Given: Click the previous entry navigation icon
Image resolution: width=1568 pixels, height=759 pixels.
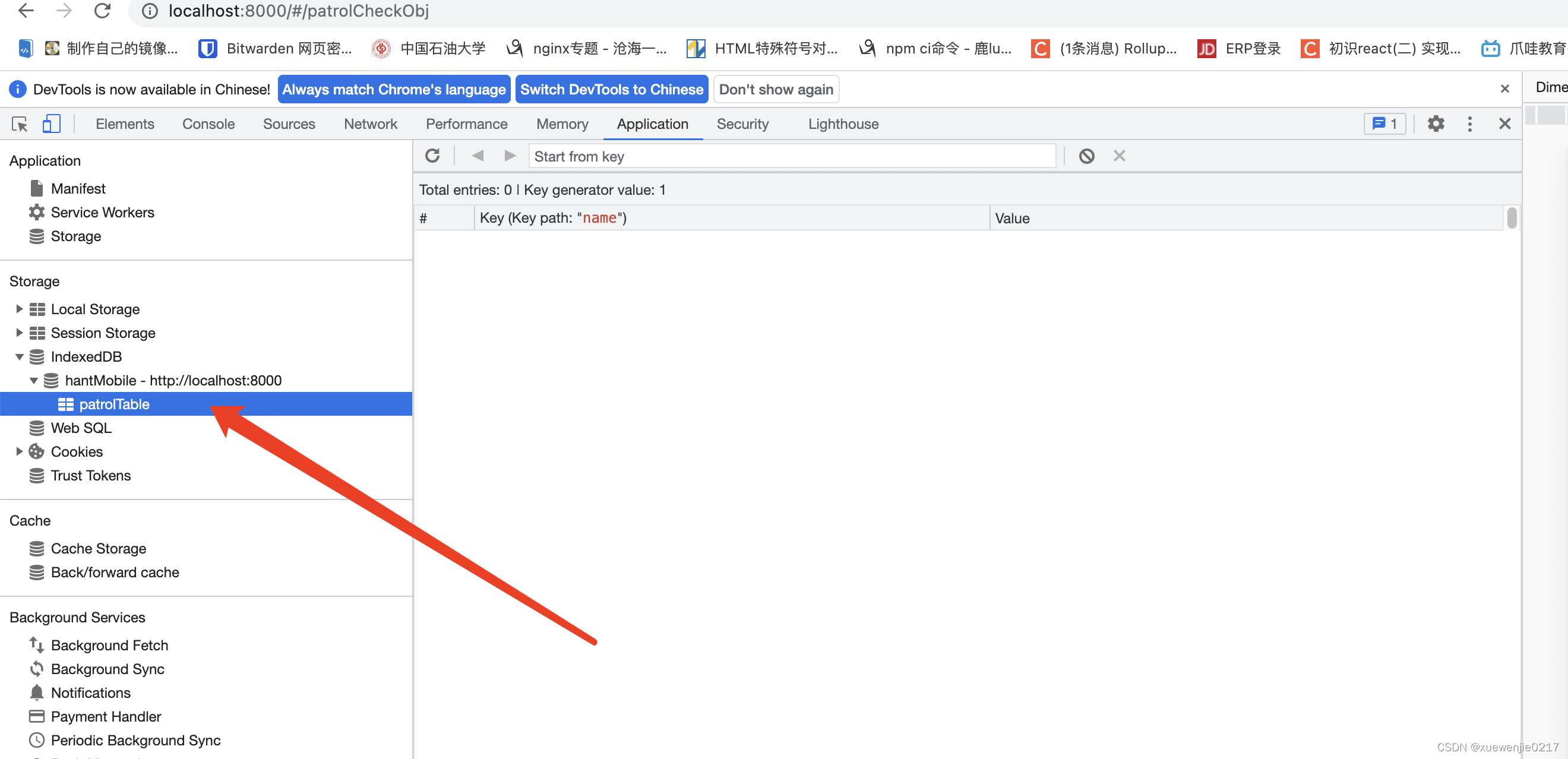Looking at the screenshot, I should tap(477, 156).
